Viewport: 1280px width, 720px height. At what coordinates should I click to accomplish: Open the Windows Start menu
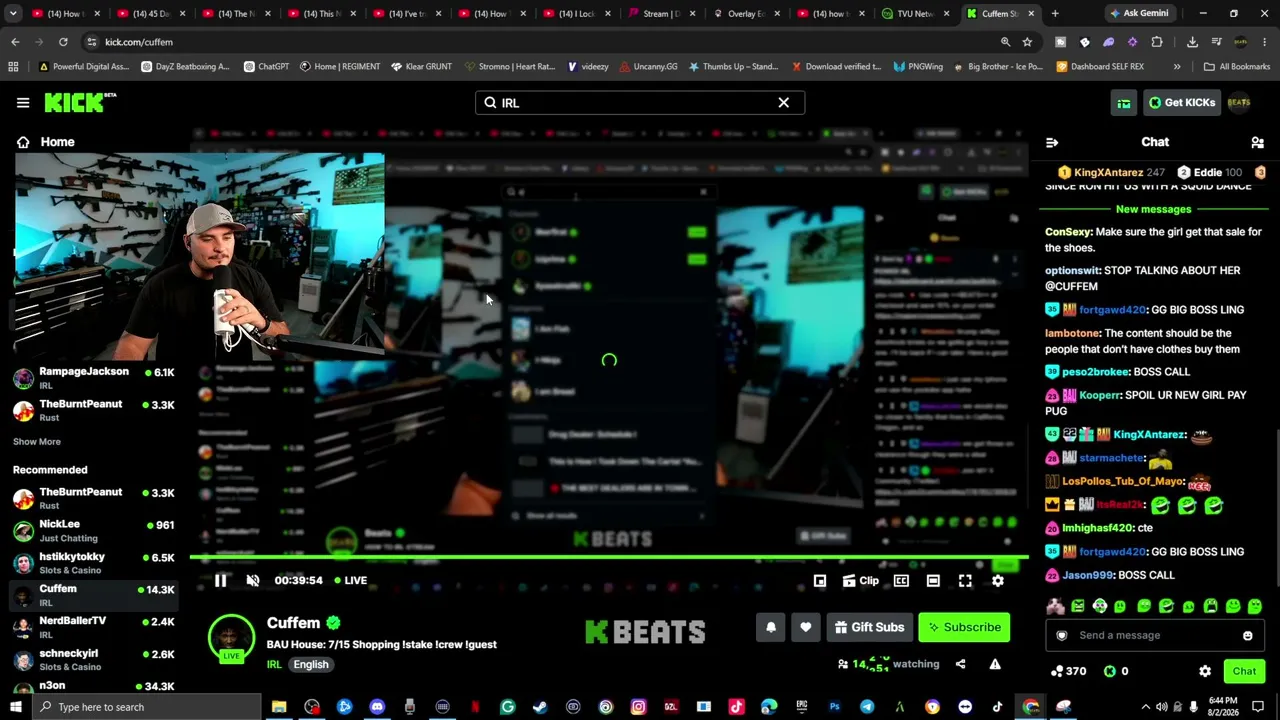pos(16,707)
